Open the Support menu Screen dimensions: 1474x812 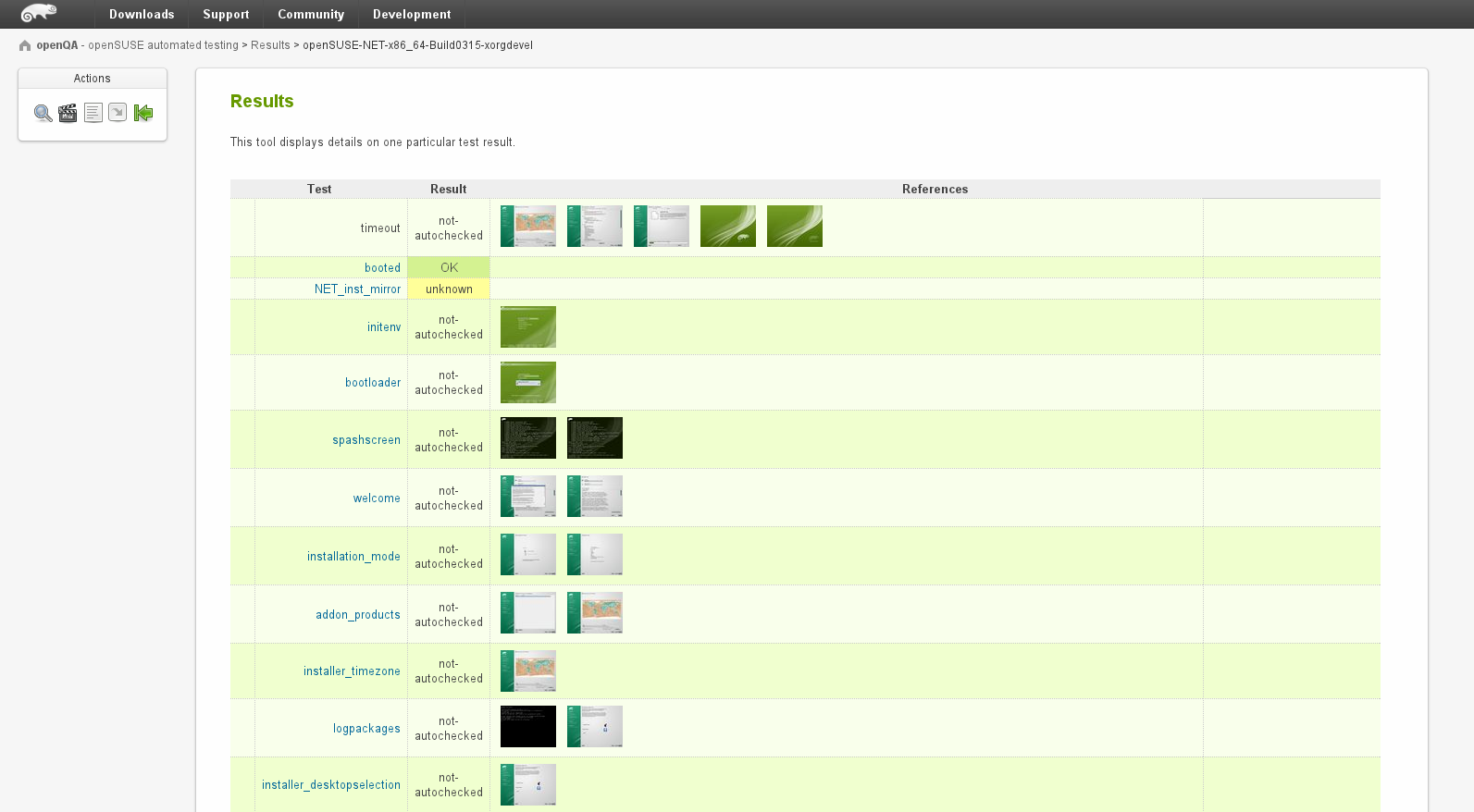tap(226, 14)
